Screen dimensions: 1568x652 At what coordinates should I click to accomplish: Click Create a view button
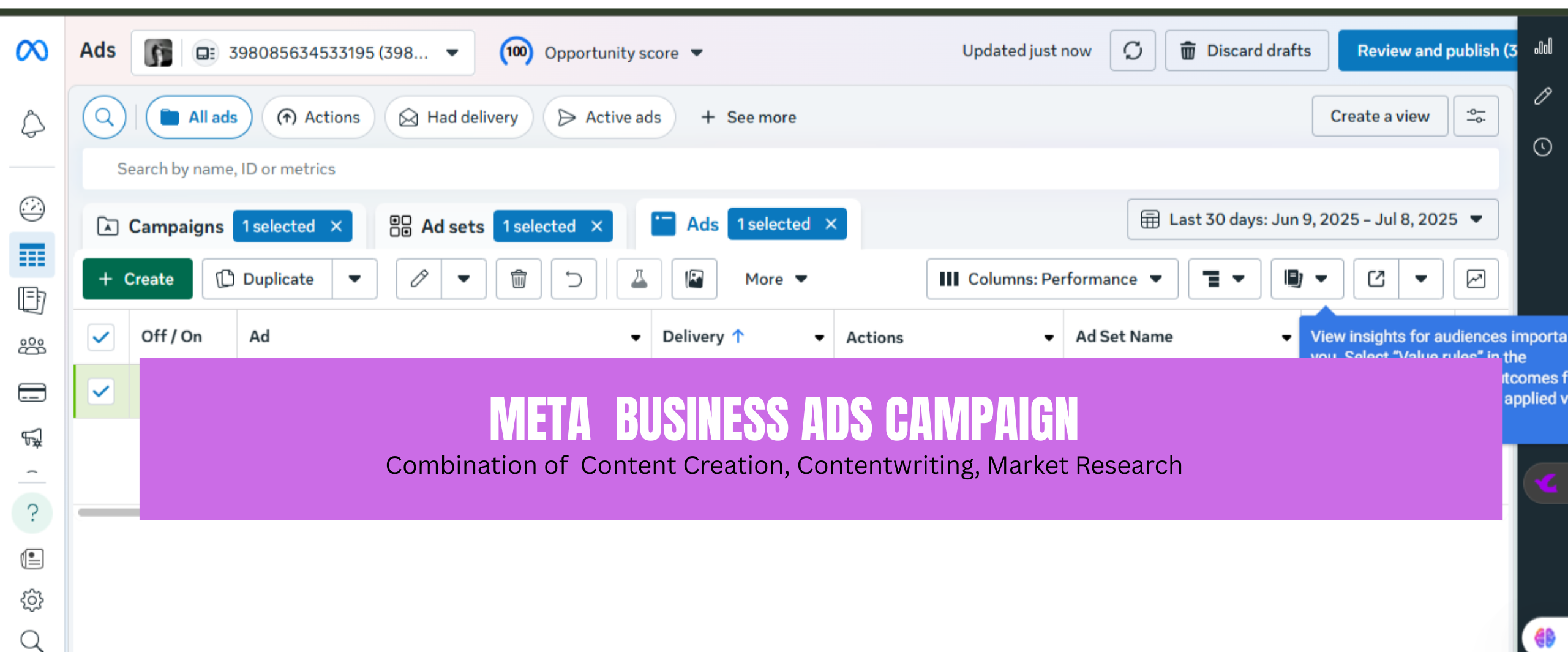point(1380,116)
